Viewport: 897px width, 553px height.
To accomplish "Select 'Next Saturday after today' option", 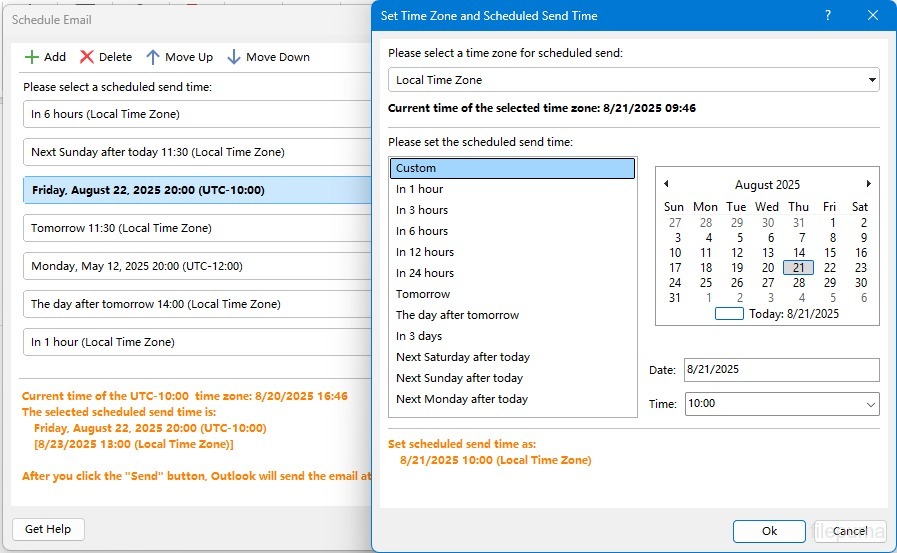I will coord(463,357).
